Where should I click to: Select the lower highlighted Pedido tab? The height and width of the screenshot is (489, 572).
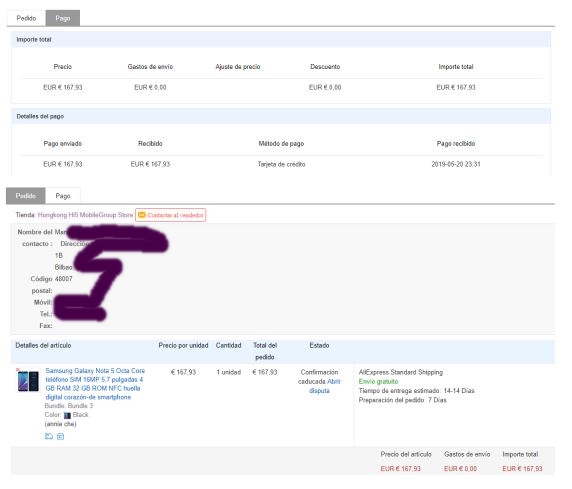tap(26, 196)
